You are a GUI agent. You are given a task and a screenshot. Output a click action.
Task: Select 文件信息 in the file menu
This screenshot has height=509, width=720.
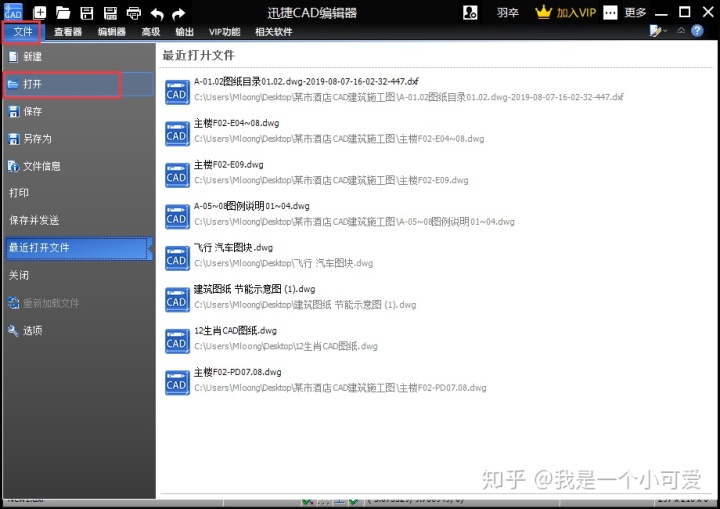click(78, 166)
